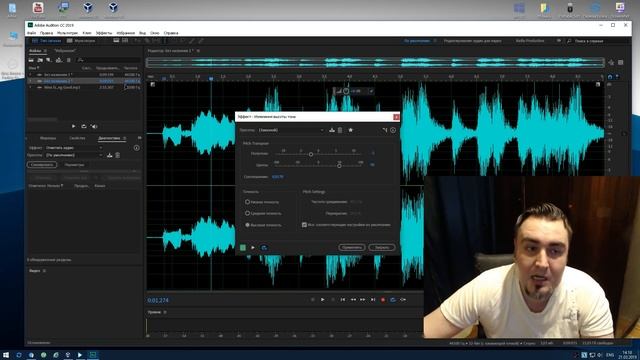Click Move playhead to previous in transport

(x=343, y=300)
